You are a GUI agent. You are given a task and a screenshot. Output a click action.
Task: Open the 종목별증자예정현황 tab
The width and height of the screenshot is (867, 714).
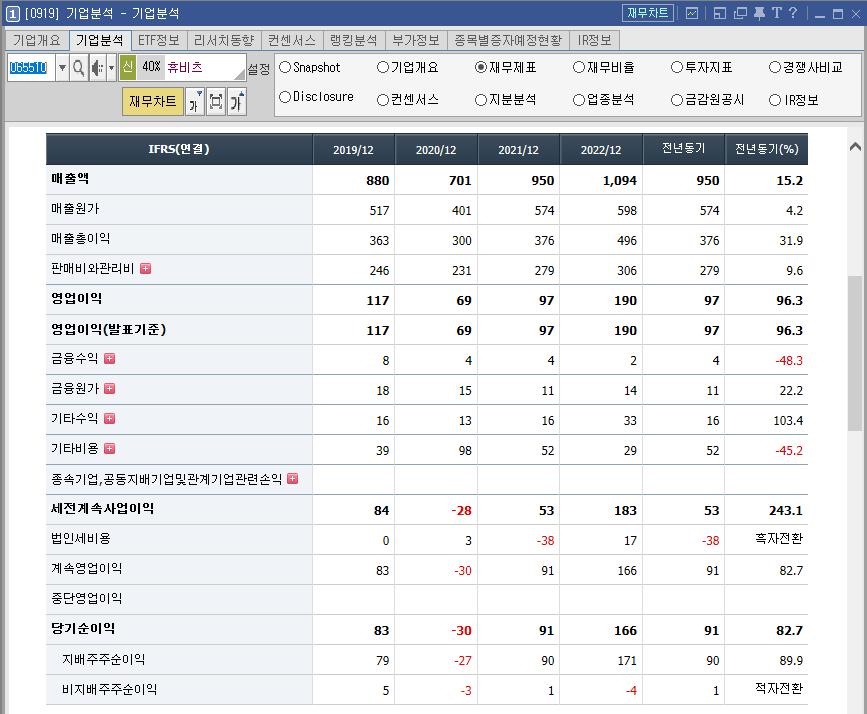click(x=508, y=40)
